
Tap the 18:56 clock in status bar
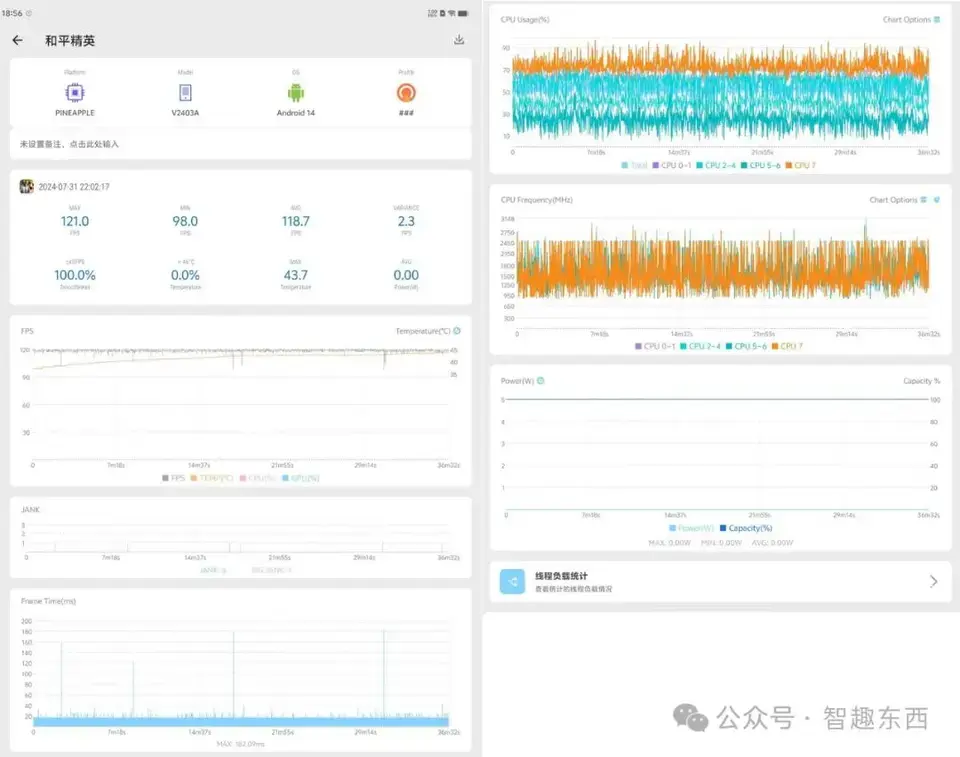[x=12, y=13]
